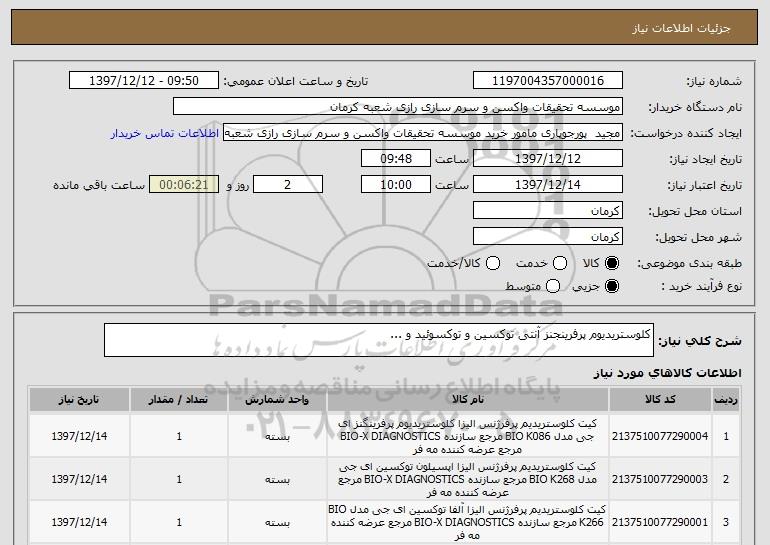Click row 1 unit بسته cell
This screenshot has width=770, height=545.
pyautogui.click(x=277, y=436)
